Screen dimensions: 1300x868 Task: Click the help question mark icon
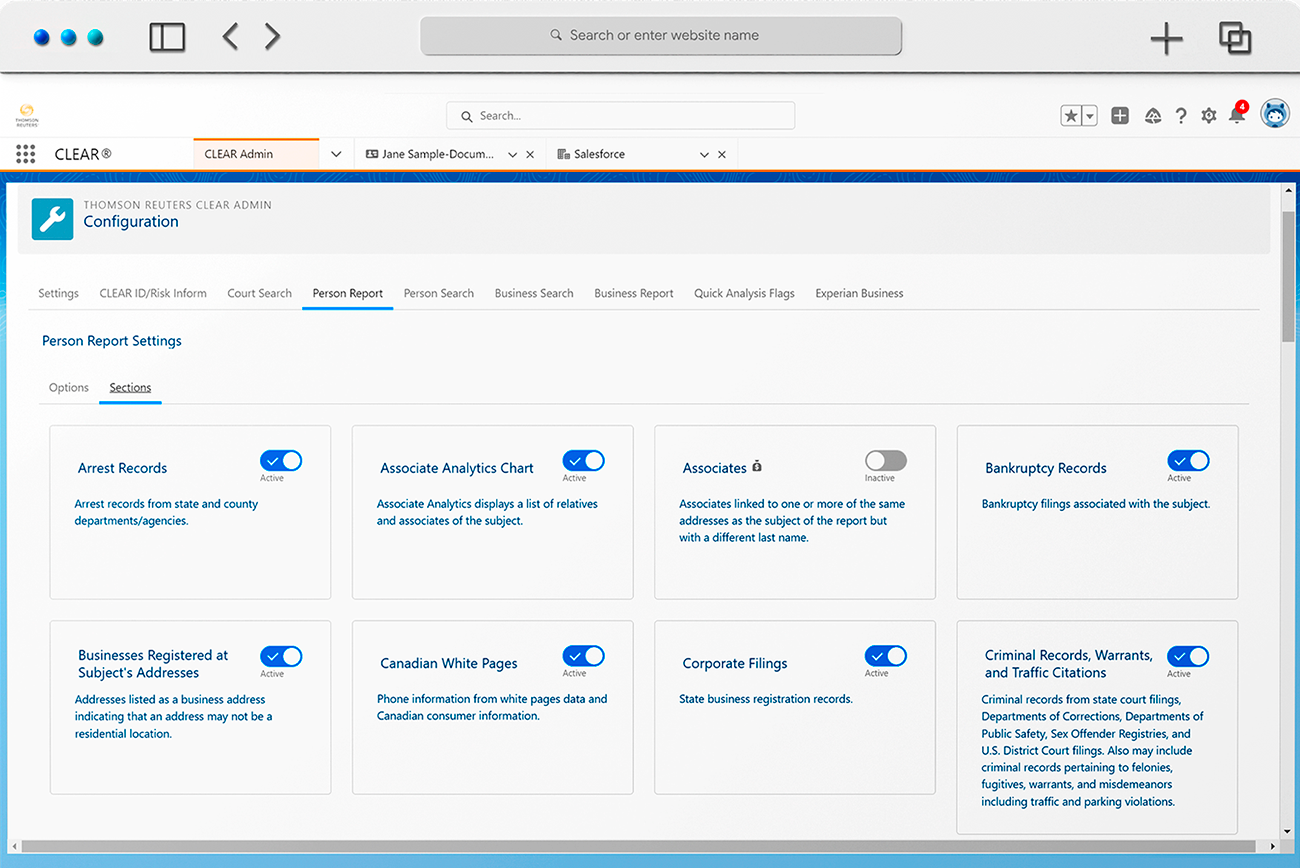1181,115
